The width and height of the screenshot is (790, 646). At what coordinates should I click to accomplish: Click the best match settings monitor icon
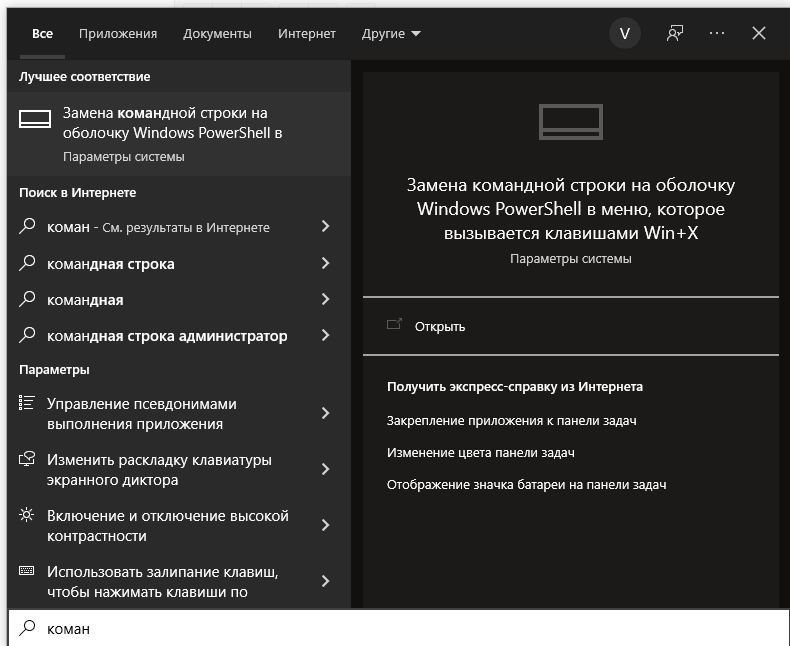point(35,119)
